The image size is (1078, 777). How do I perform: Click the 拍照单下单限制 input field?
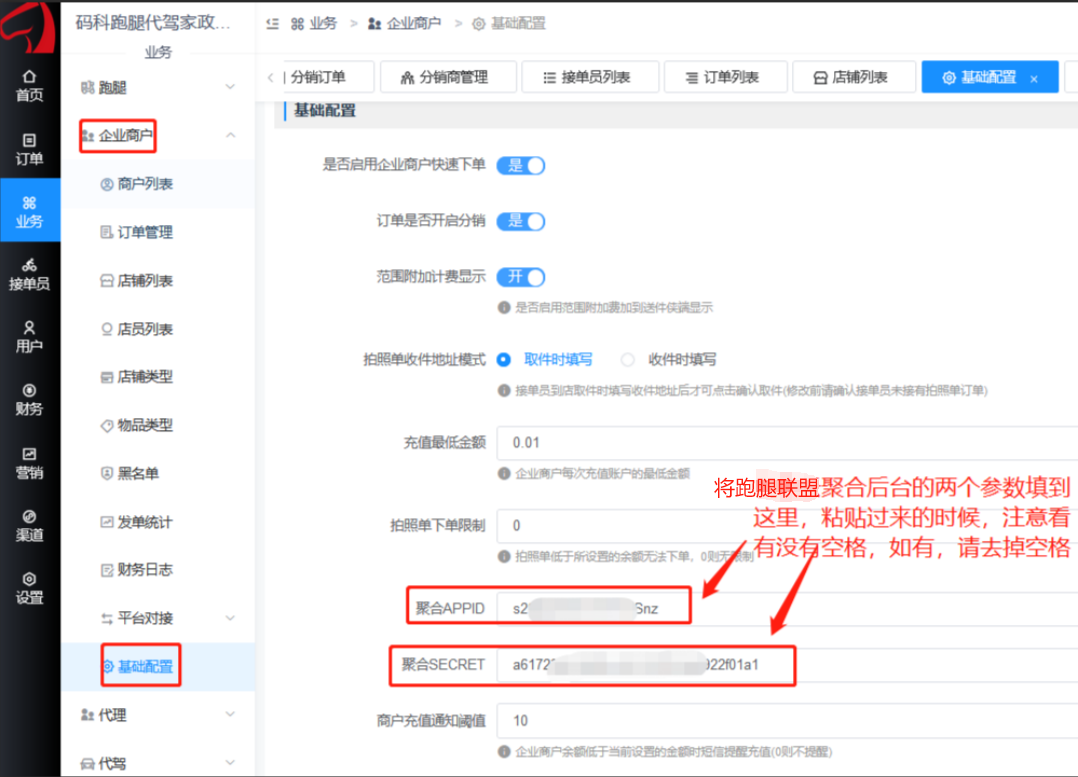click(x=787, y=526)
